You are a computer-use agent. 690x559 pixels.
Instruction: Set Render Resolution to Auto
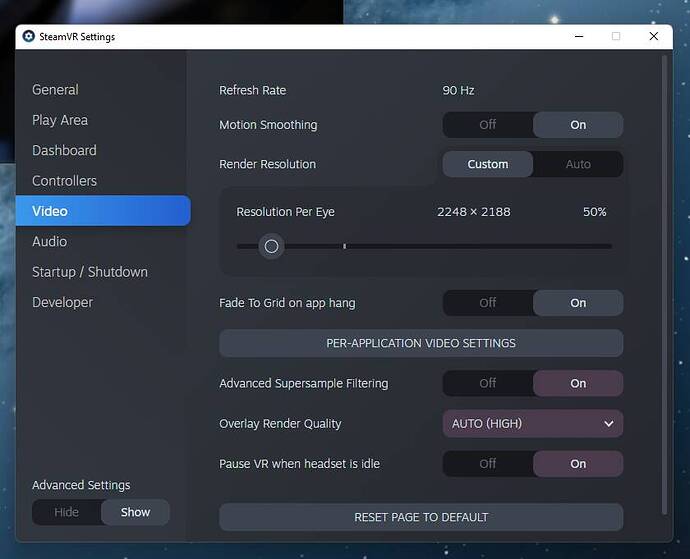click(578, 164)
